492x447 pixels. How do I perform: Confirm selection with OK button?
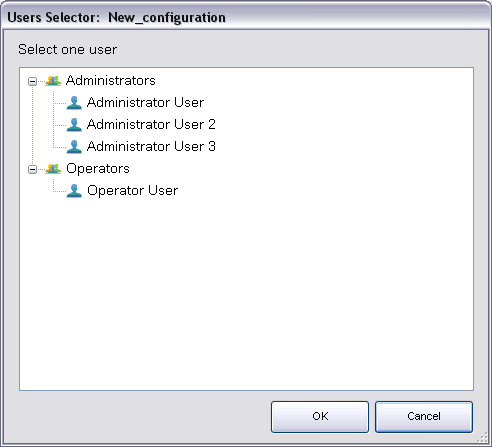click(320, 417)
